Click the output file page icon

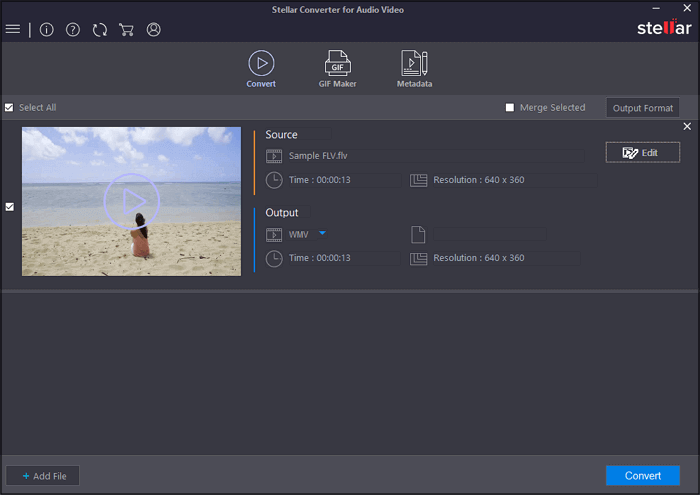[418, 235]
